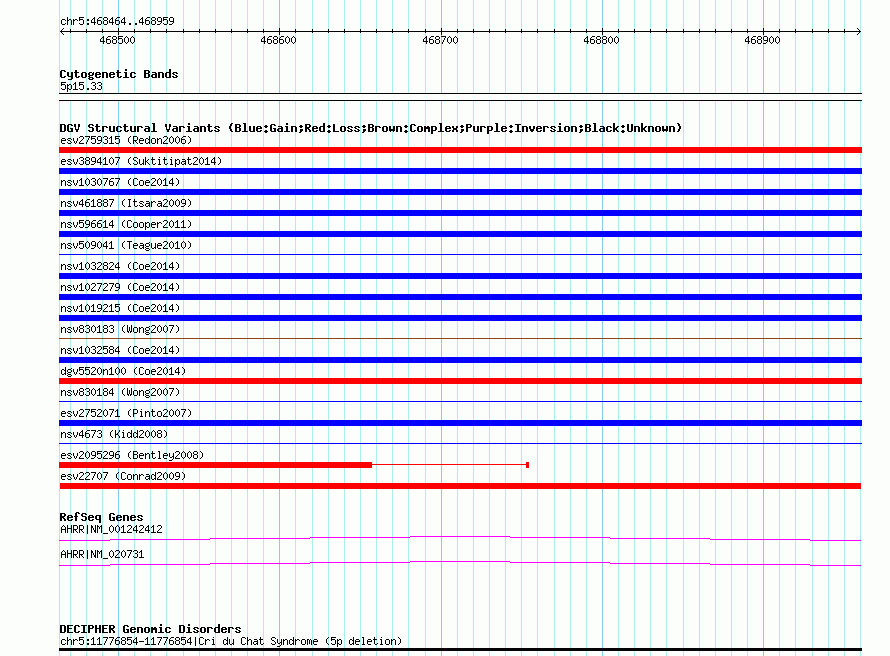Click the thick red segment of esv2095296
Viewport: 890px width, 656px height.
(216, 465)
